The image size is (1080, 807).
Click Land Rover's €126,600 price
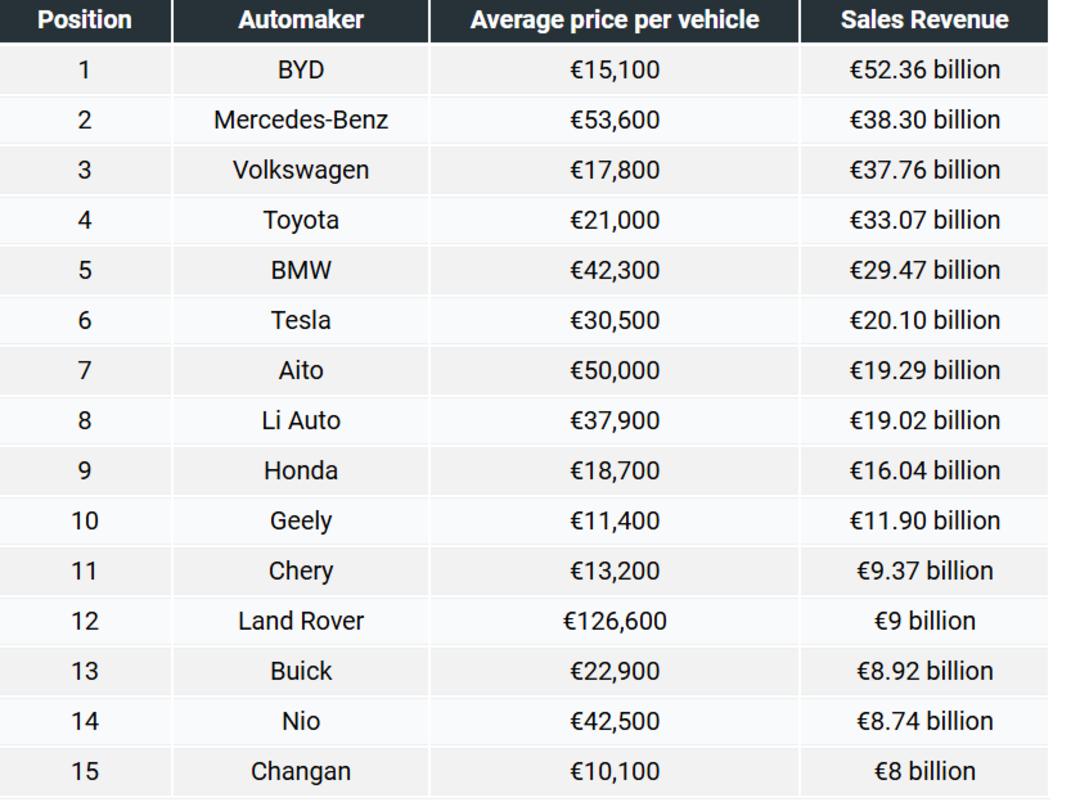pyautogui.click(x=614, y=621)
